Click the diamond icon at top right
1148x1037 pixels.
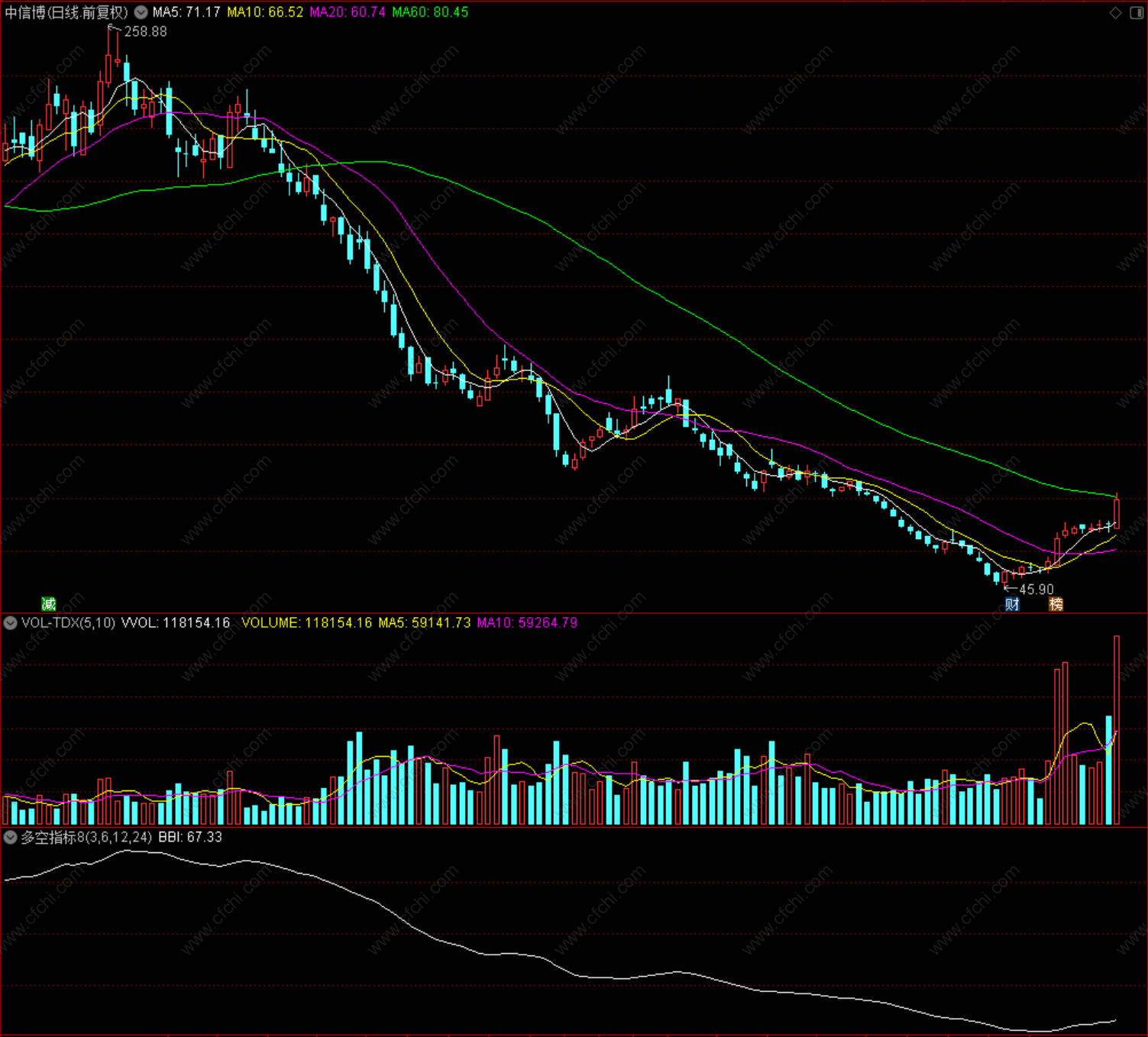pyautogui.click(x=1115, y=12)
